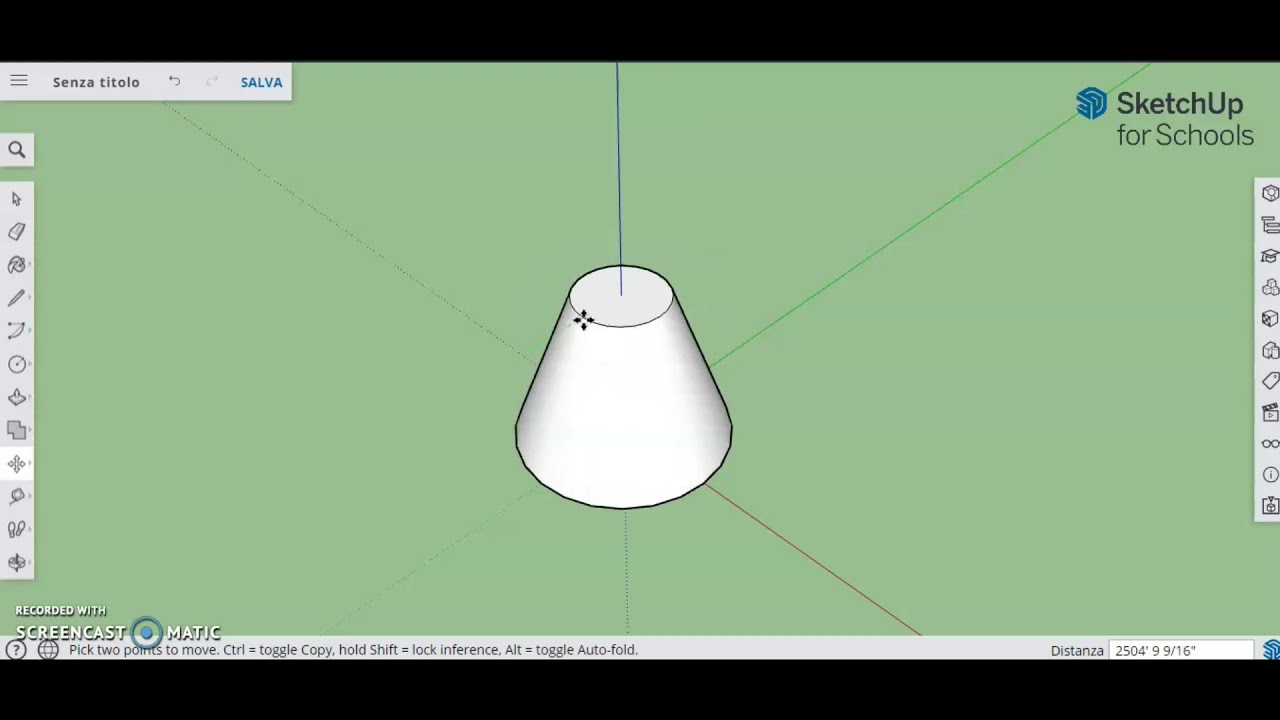This screenshot has height=720, width=1280.
Task: Select the Walk footprints tool
Action: coord(17,529)
